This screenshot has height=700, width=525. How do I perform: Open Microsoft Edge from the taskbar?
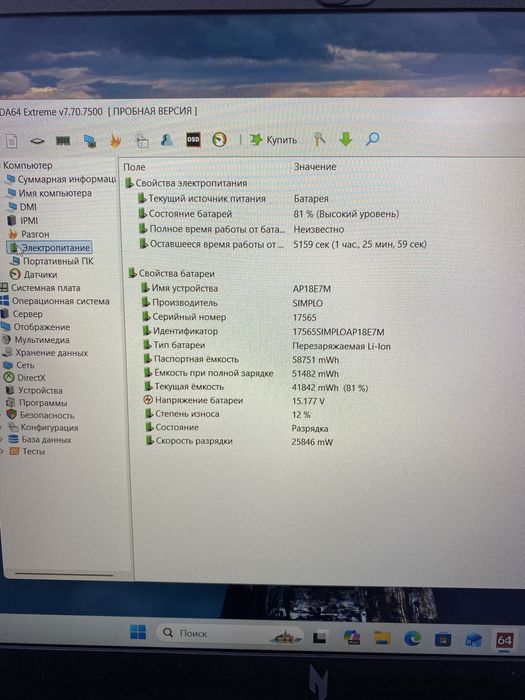click(x=412, y=639)
